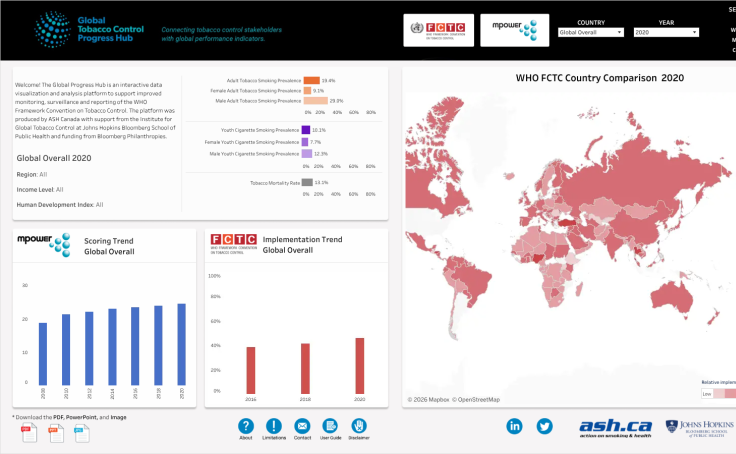
Task: Click the 'Implementation Trend' title text
Action: [x=303, y=239]
